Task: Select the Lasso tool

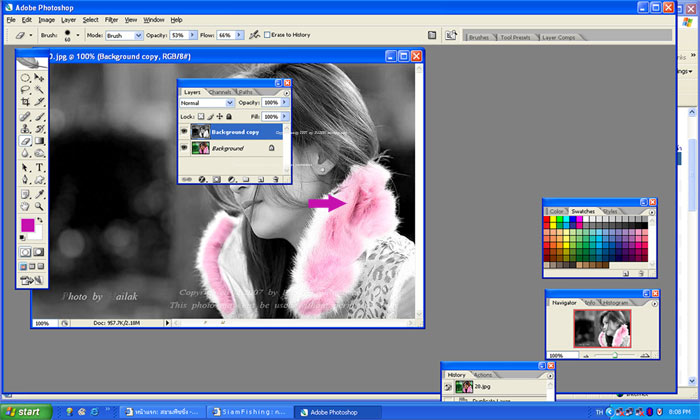Action: 25,90
